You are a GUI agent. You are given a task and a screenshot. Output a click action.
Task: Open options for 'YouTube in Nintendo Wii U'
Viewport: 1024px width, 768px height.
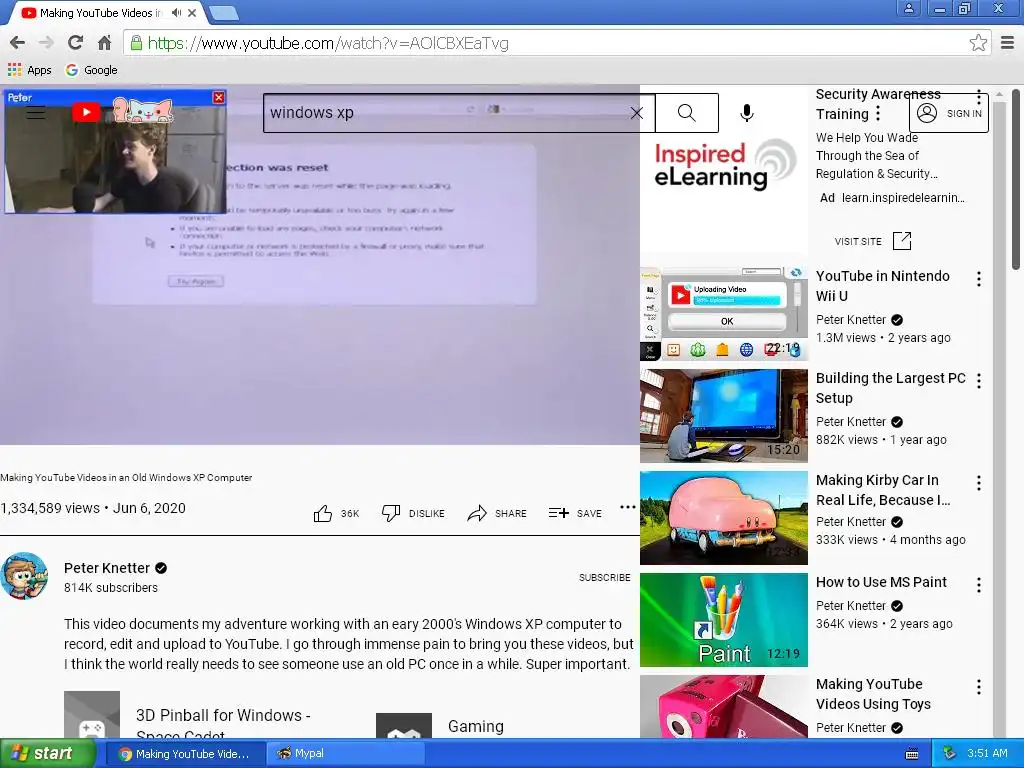[x=978, y=280]
